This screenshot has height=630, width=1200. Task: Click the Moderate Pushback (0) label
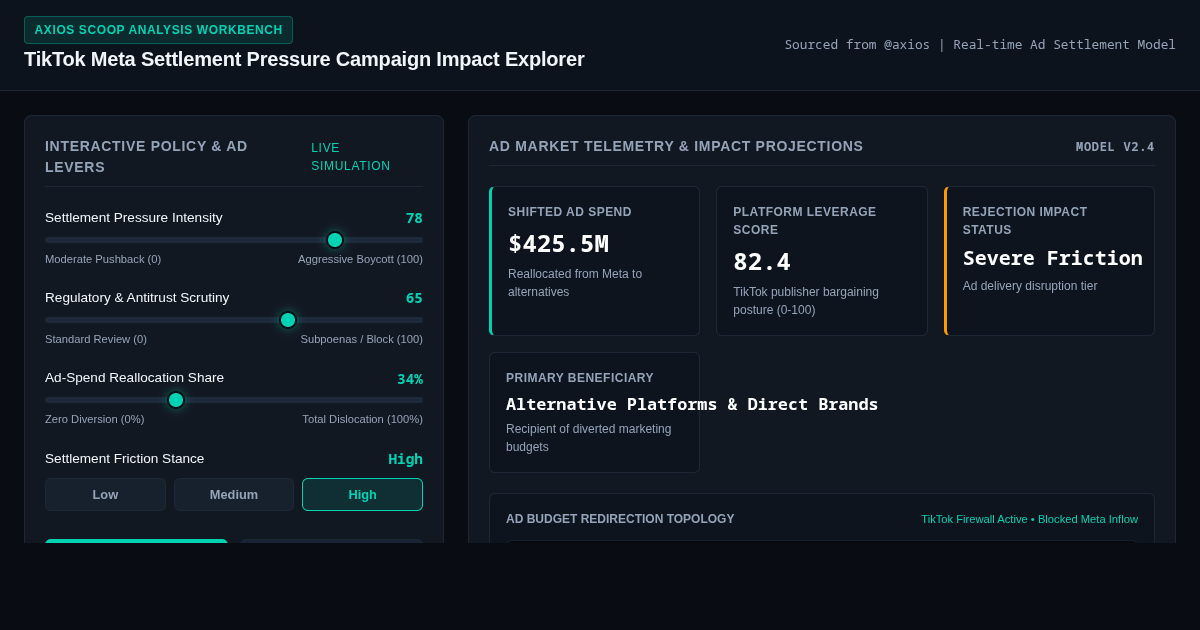point(103,259)
